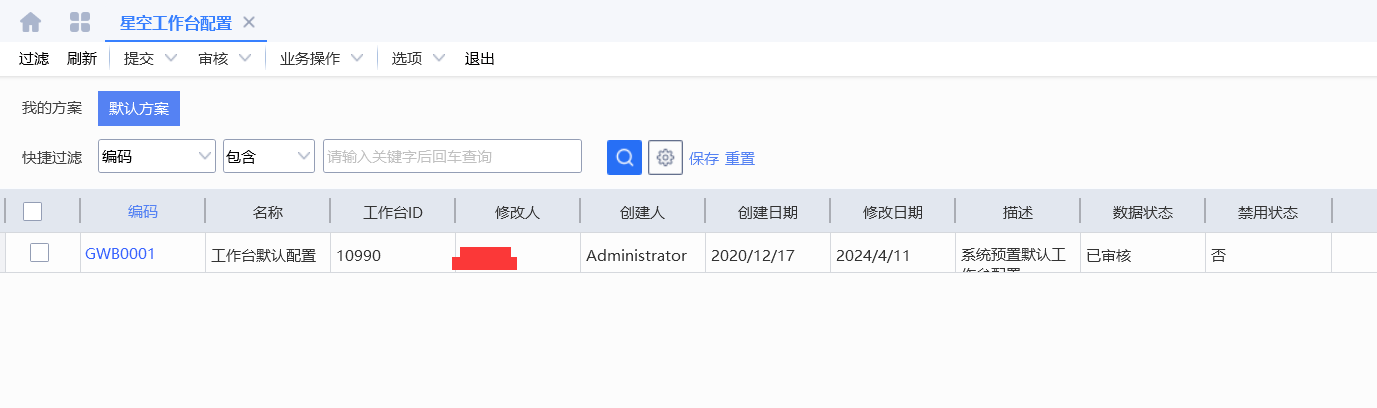Go to the home icon
Image resolution: width=1377 pixels, height=408 pixels.
point(31,21)
